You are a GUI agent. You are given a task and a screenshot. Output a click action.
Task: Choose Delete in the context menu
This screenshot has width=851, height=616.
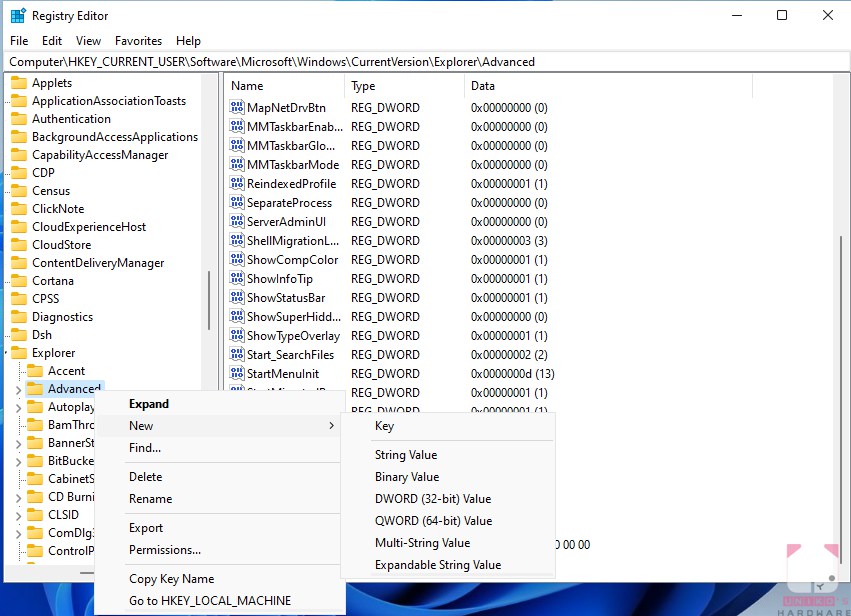(219, 477)
